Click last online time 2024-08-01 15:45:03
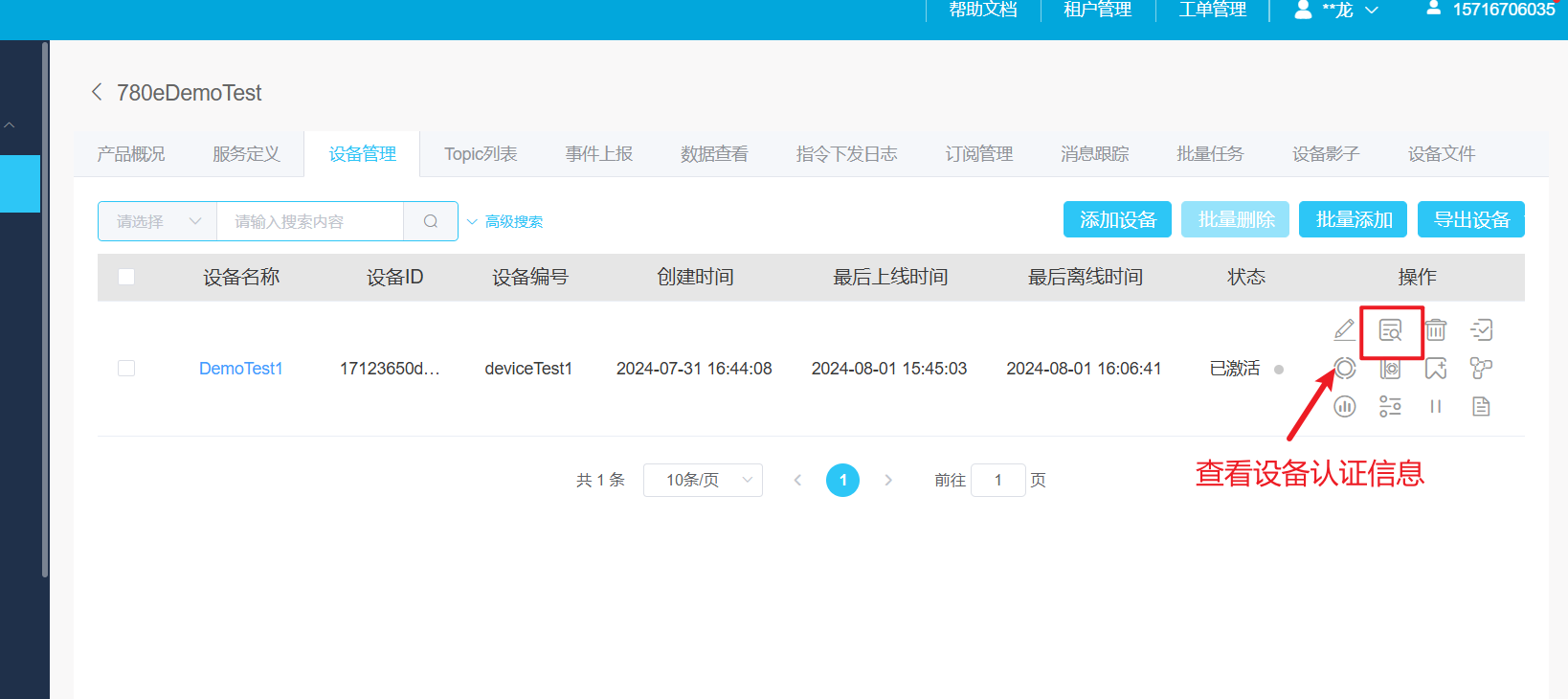1568x699 pixels. [889, 369]
